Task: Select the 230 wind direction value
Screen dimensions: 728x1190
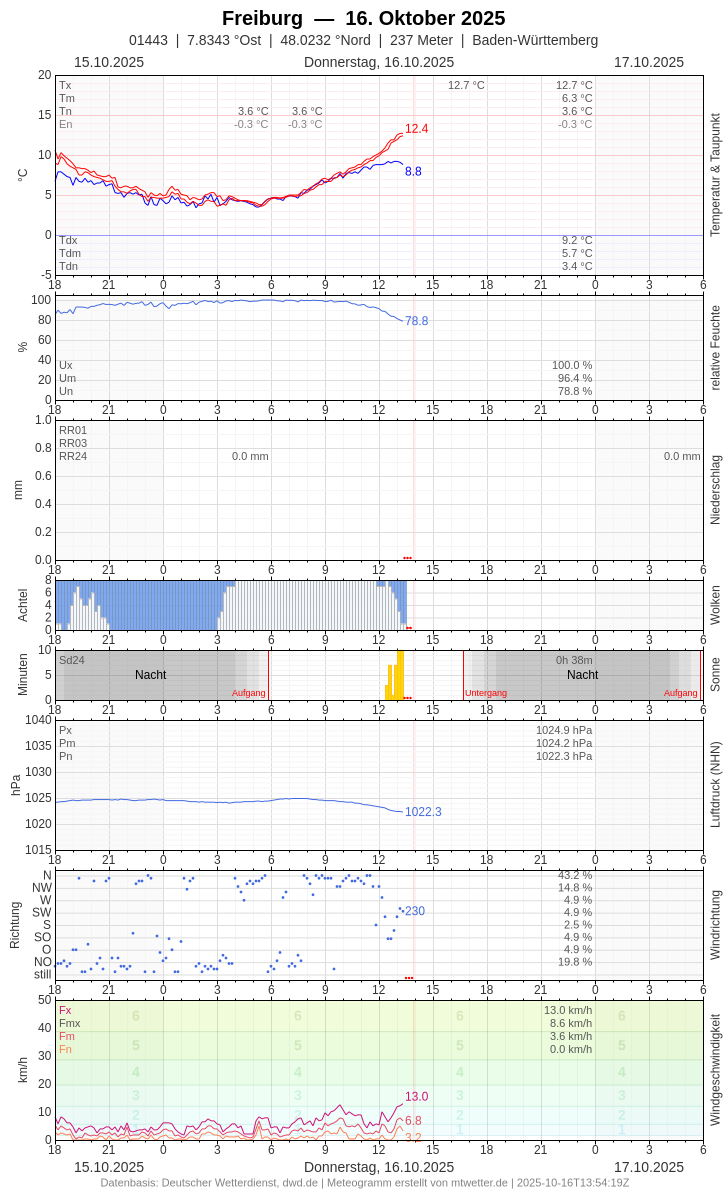Action: pyautogui.click(x=415, y=911)
